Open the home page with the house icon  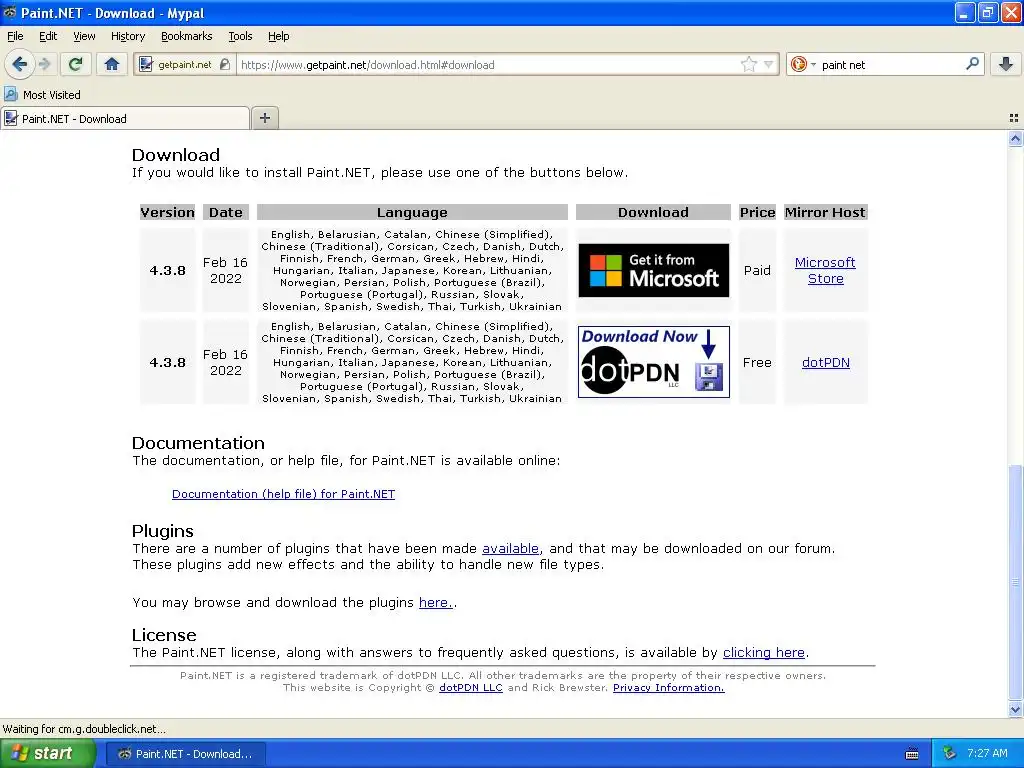pyautogui.click(x=112, y=64)
